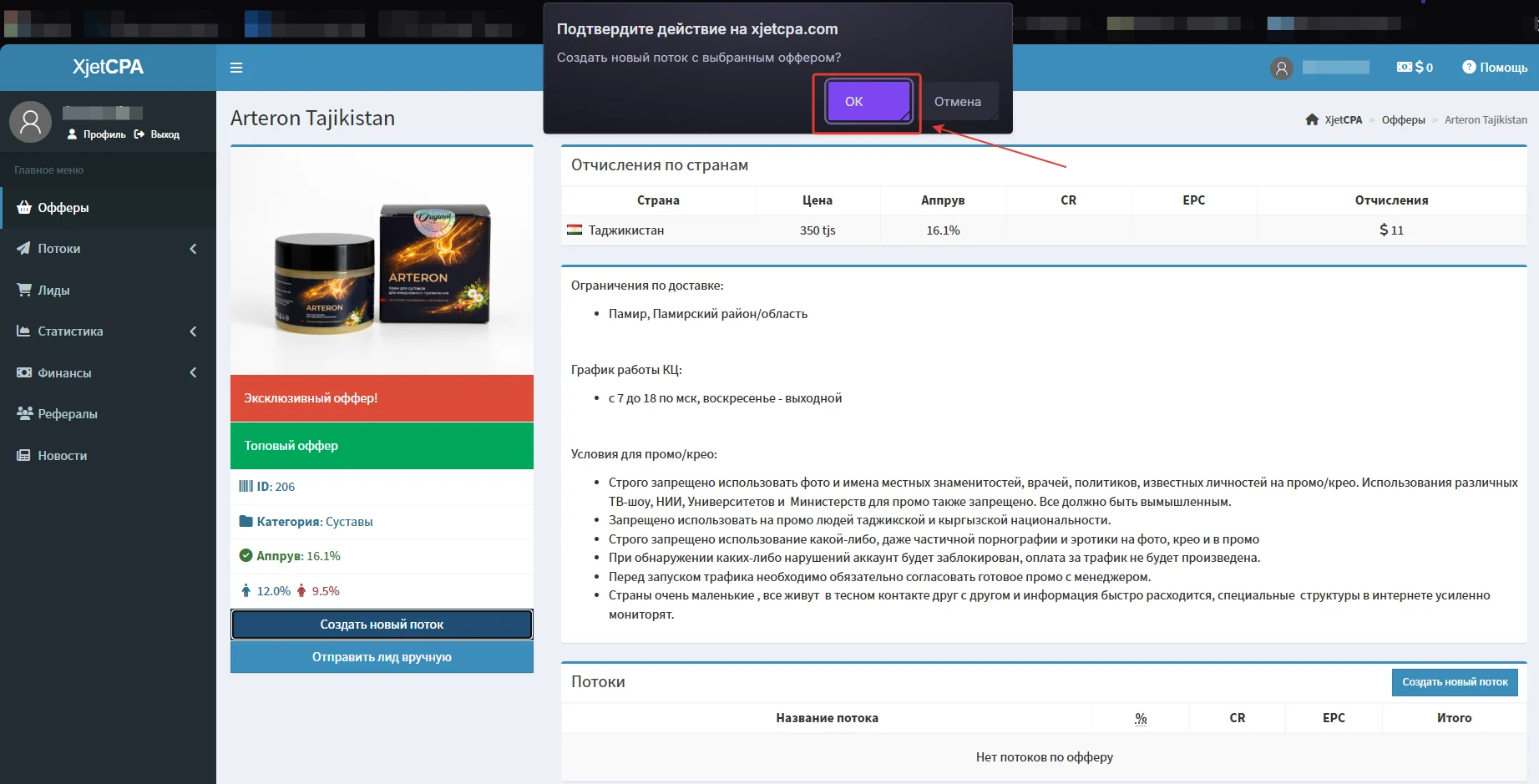This screenshot has height=784, width=1539.
Task: Click the Отчисления column header
Action: point(1391,200)
